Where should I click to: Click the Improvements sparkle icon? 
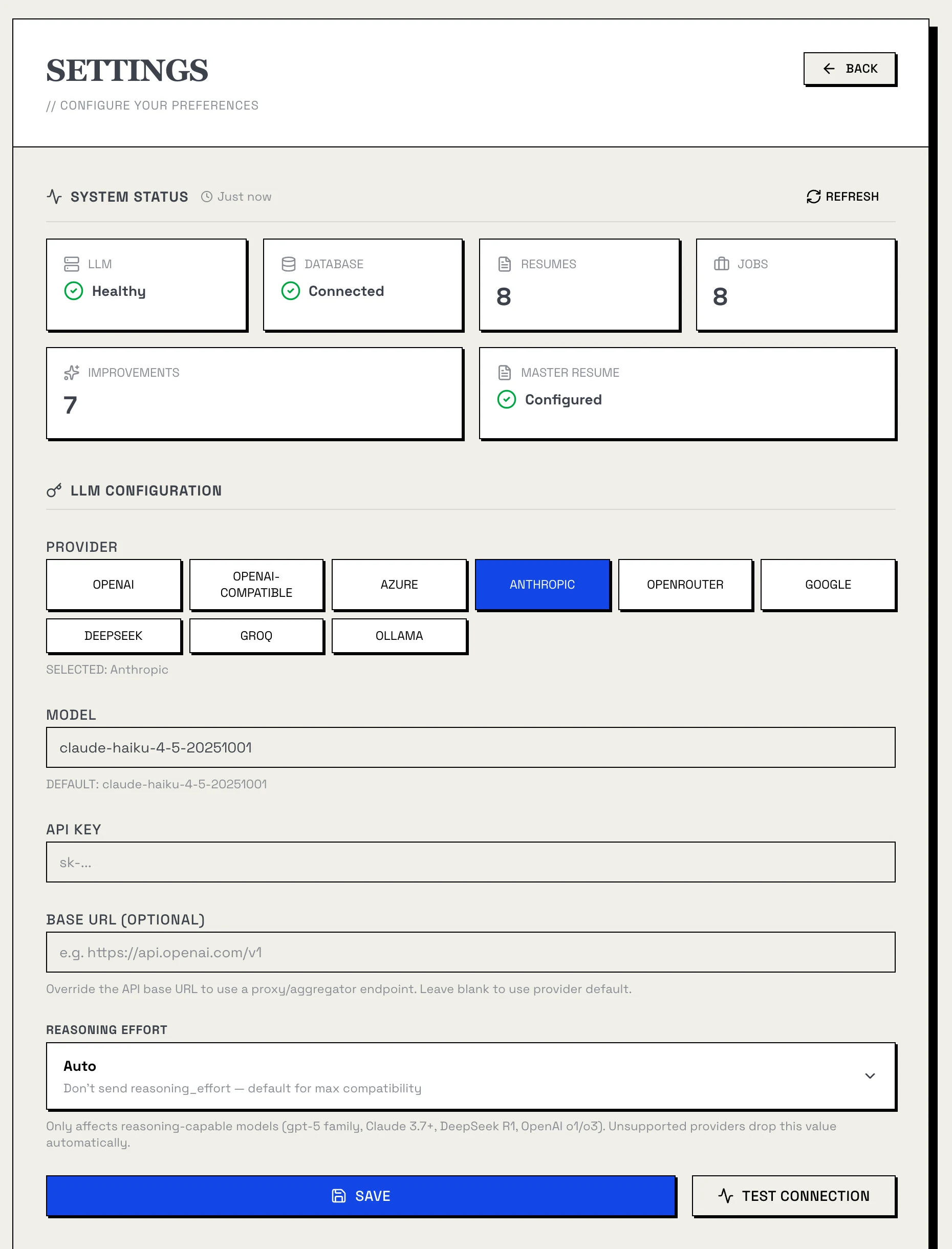point(72,372)
